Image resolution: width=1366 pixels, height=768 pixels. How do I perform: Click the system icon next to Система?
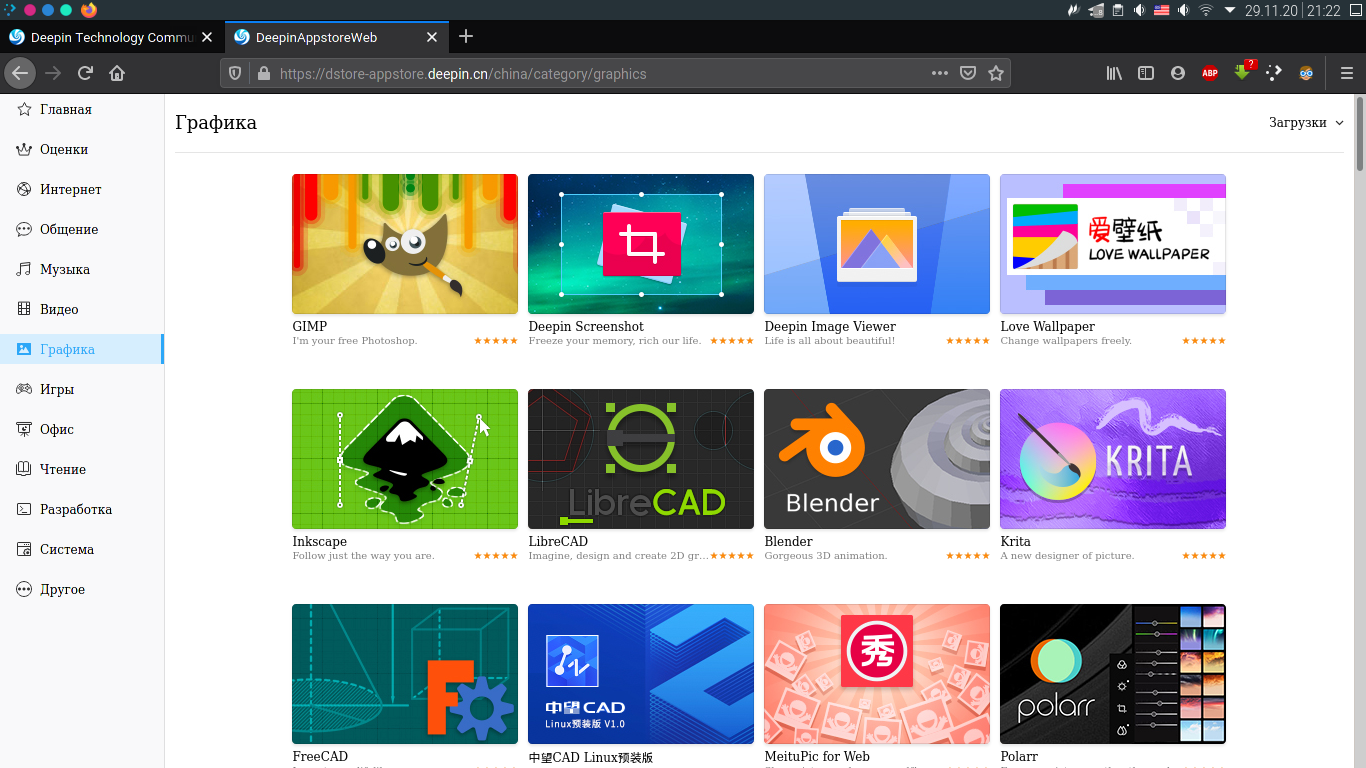[24, 549]
